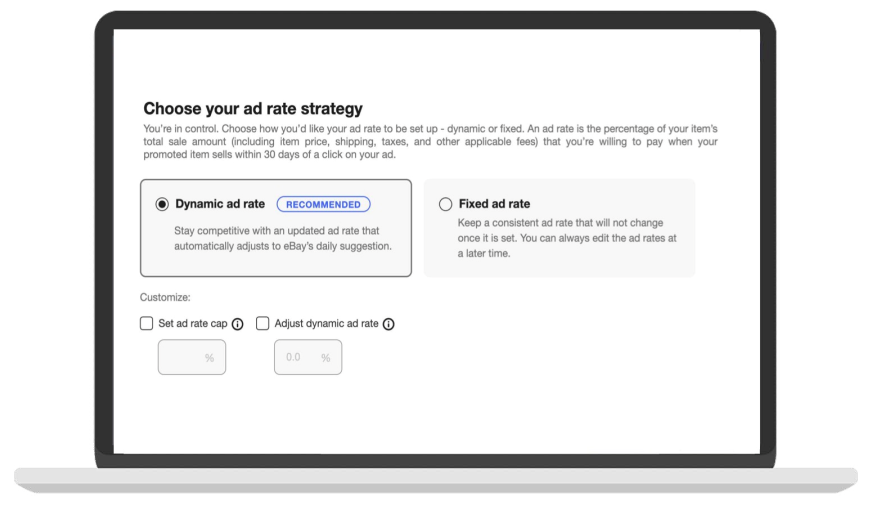Viewport: 869px width, 508px height.
Task: Click the percent symbol in the cap field
Action: click(x=209, y=358)
